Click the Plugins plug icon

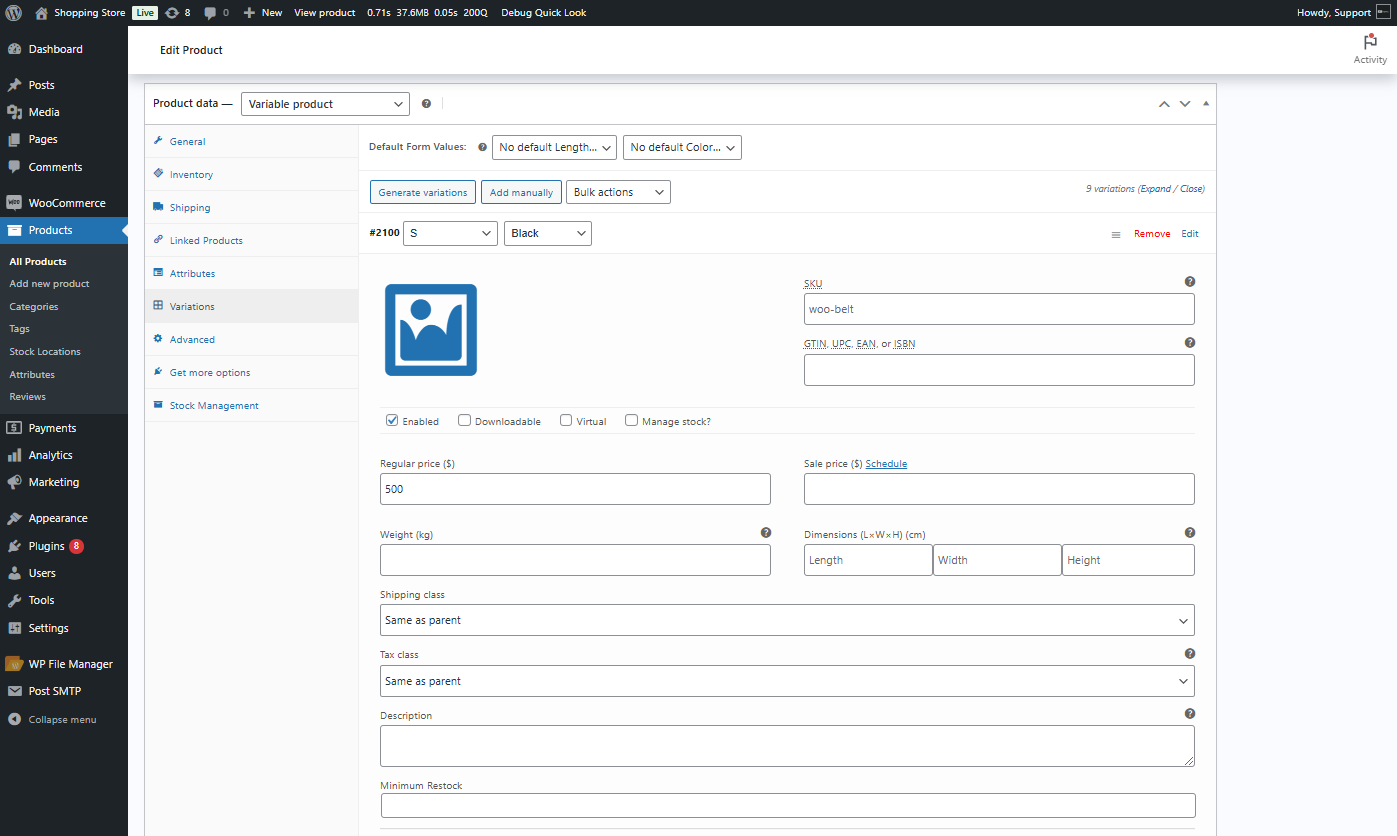pos(14,546)
